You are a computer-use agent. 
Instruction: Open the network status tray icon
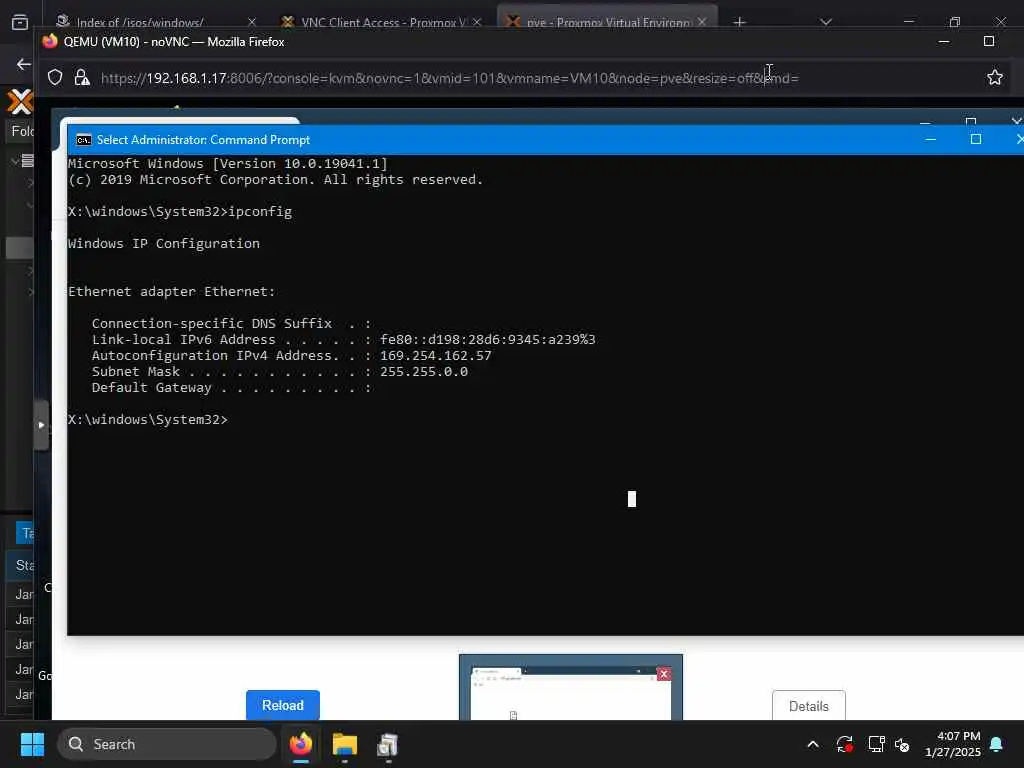tap(876, 744)
